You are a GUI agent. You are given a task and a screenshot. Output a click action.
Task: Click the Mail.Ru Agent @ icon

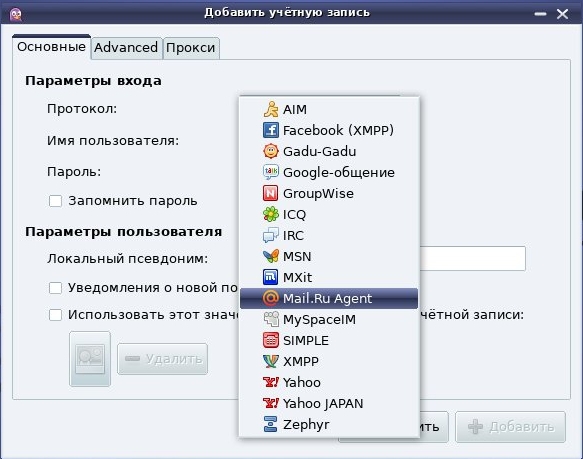(271, 298)
